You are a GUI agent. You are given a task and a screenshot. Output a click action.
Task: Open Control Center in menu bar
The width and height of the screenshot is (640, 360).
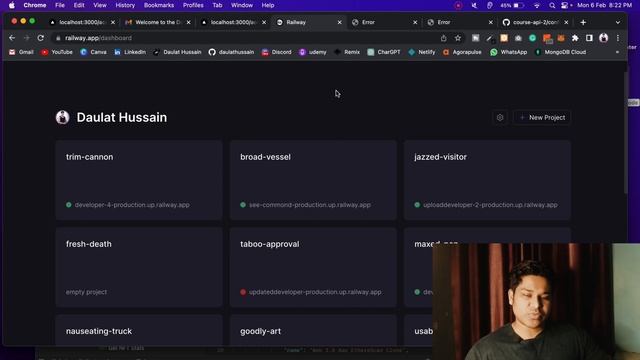564,5
